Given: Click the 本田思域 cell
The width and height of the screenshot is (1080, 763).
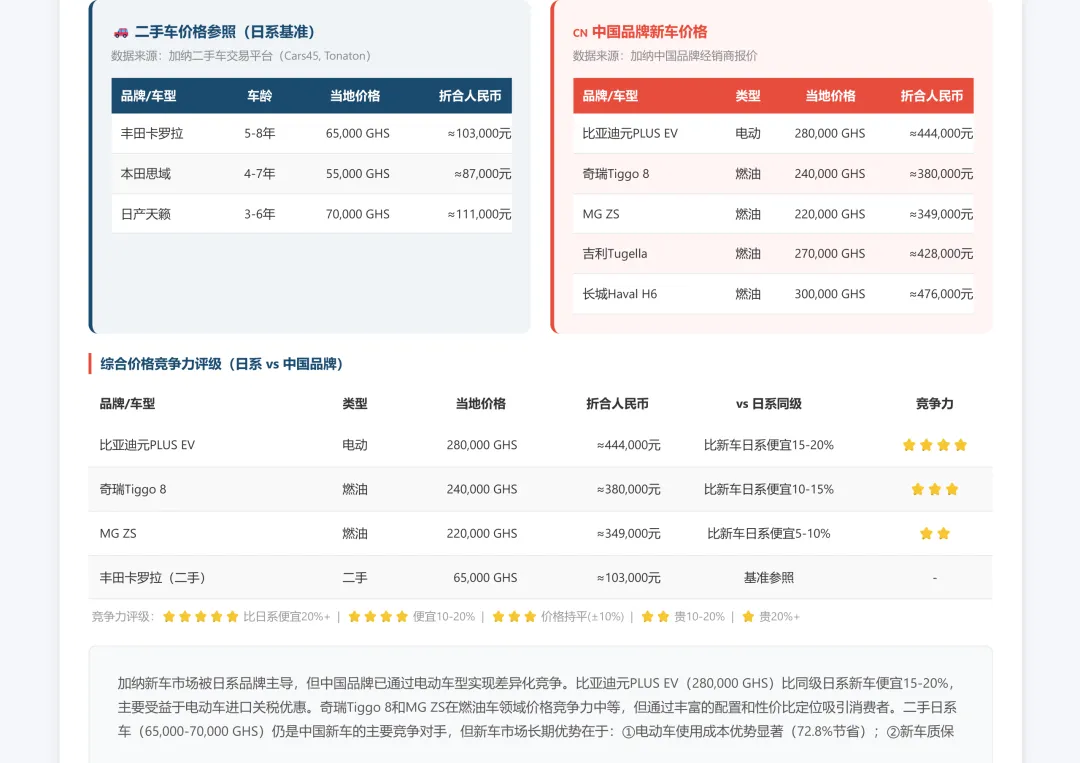Looking at the screenshot, I should pos(145,174).
